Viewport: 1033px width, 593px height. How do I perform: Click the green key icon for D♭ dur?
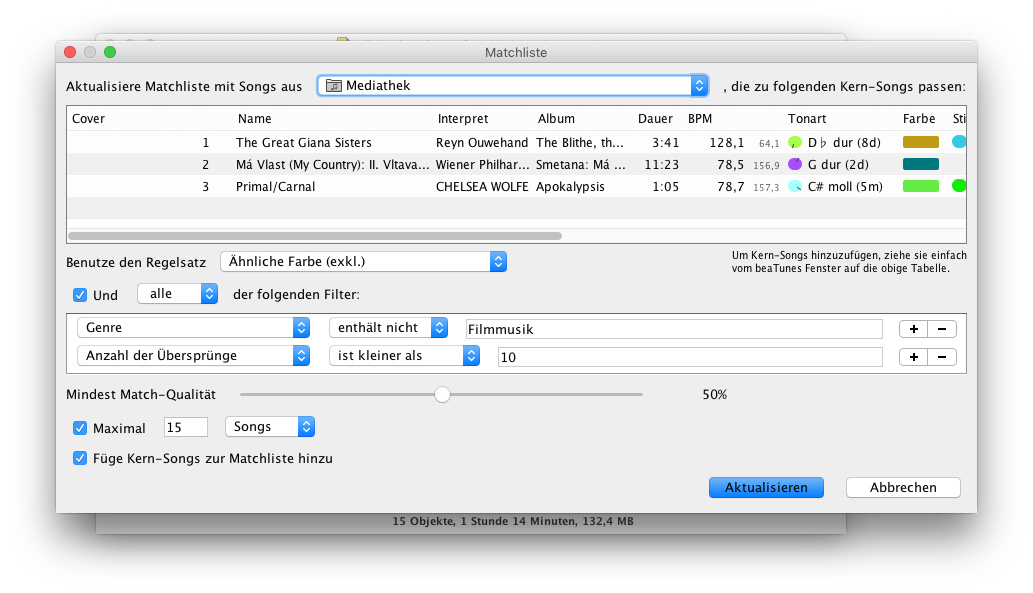[x=795, y=142]
